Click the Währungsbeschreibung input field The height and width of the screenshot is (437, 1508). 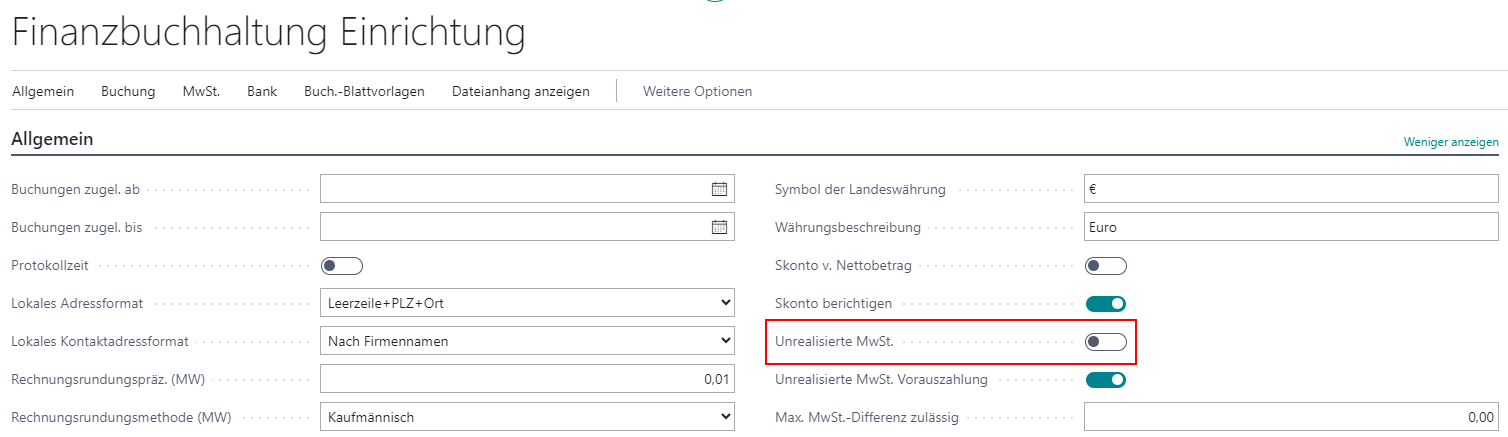coord(1290,227)
